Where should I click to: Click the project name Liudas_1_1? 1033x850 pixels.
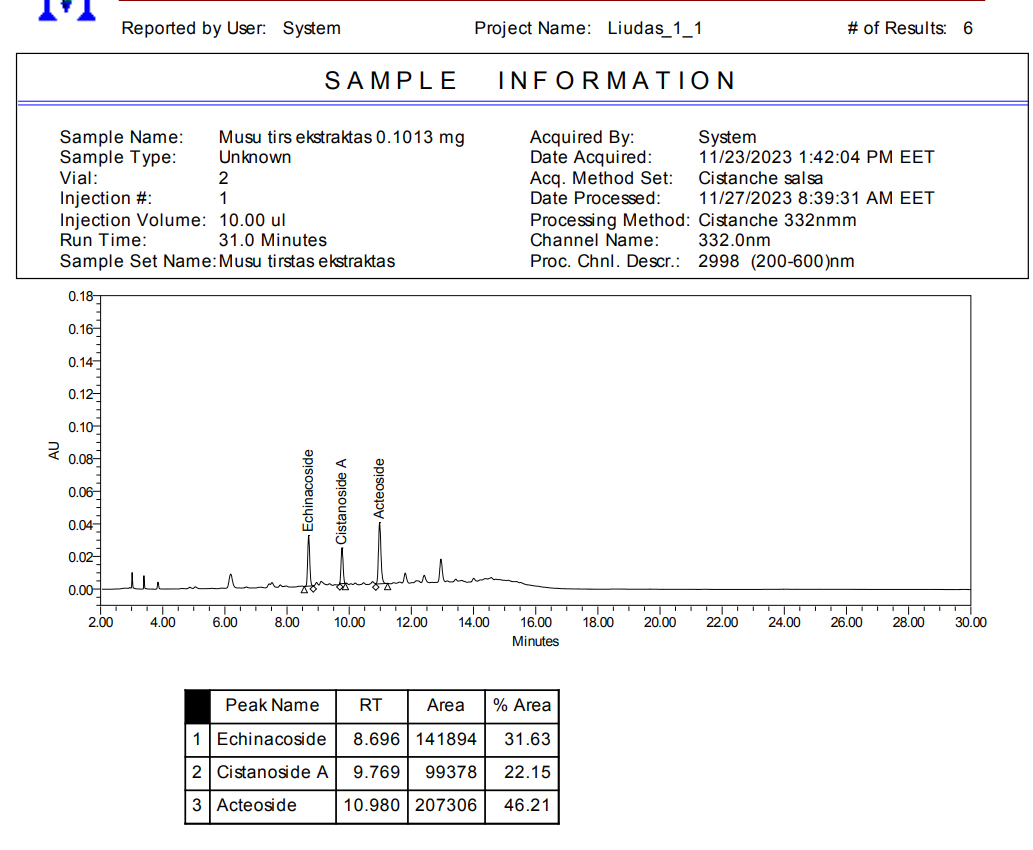click(x=654, y=28)
